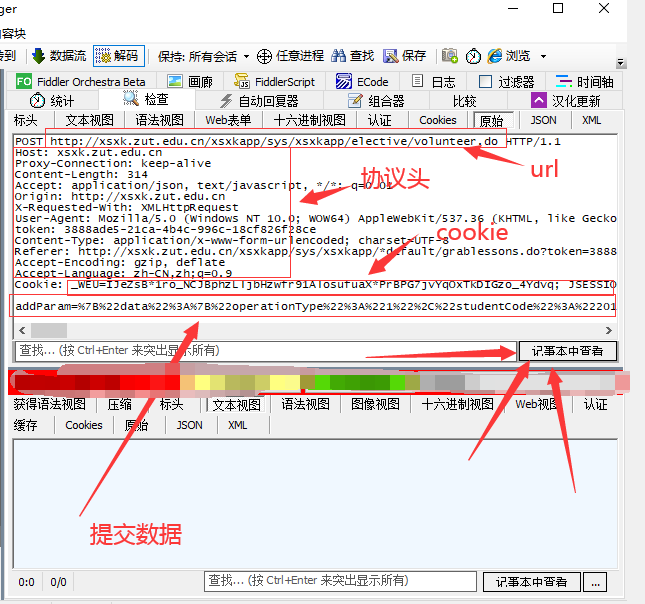Viewport: 645px width, 604px height.
Task: Select response 获得语法视图 tab
Action: coord(50,404)
